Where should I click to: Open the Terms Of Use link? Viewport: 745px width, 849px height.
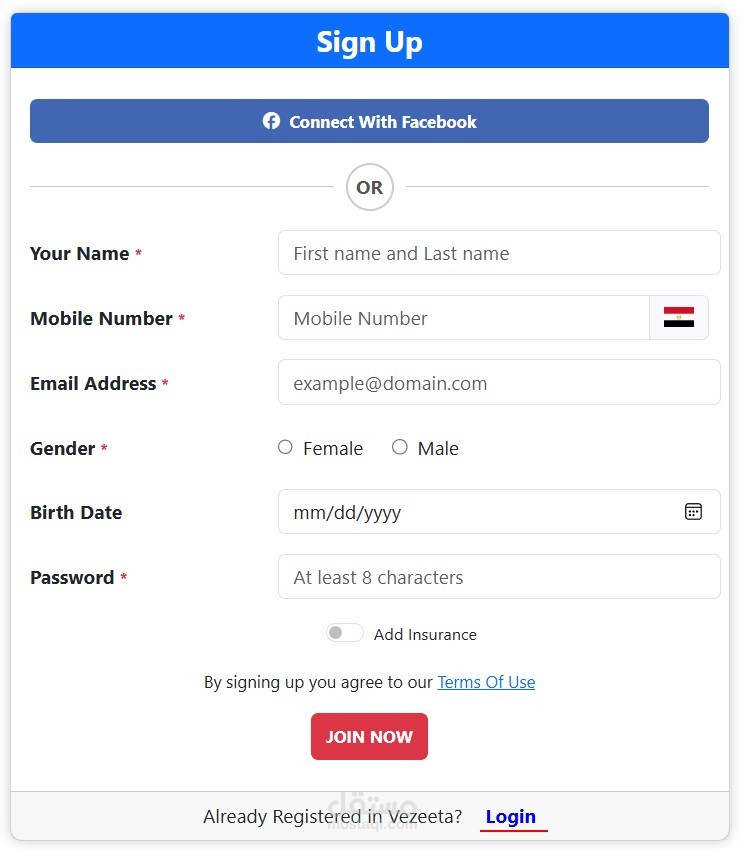486,682
